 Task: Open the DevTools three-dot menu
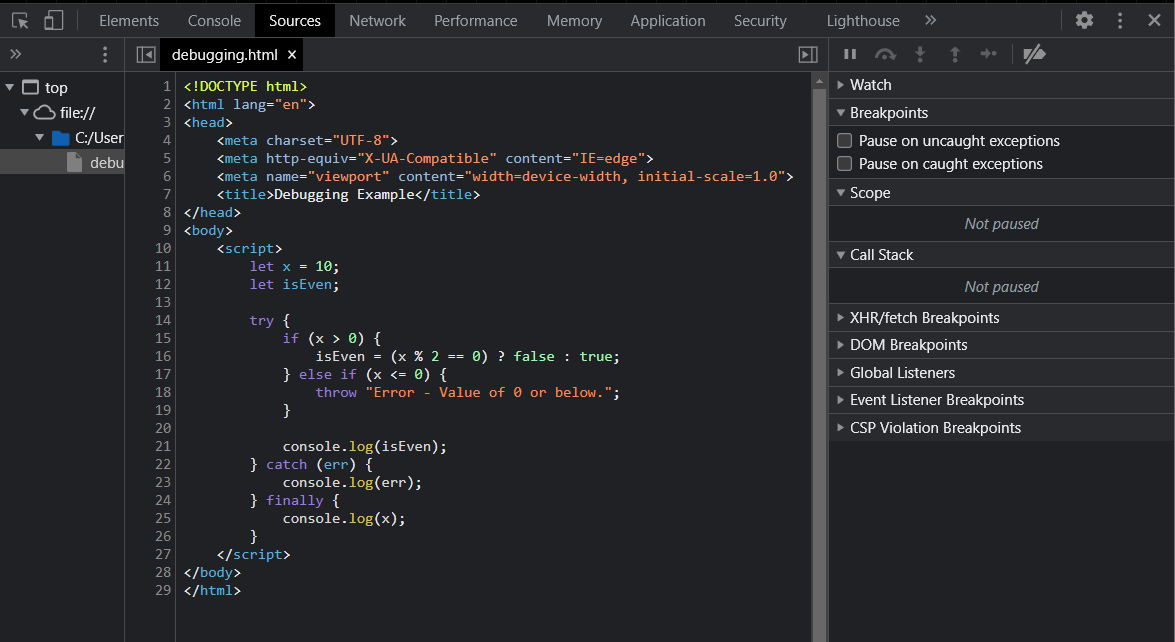1120,20
